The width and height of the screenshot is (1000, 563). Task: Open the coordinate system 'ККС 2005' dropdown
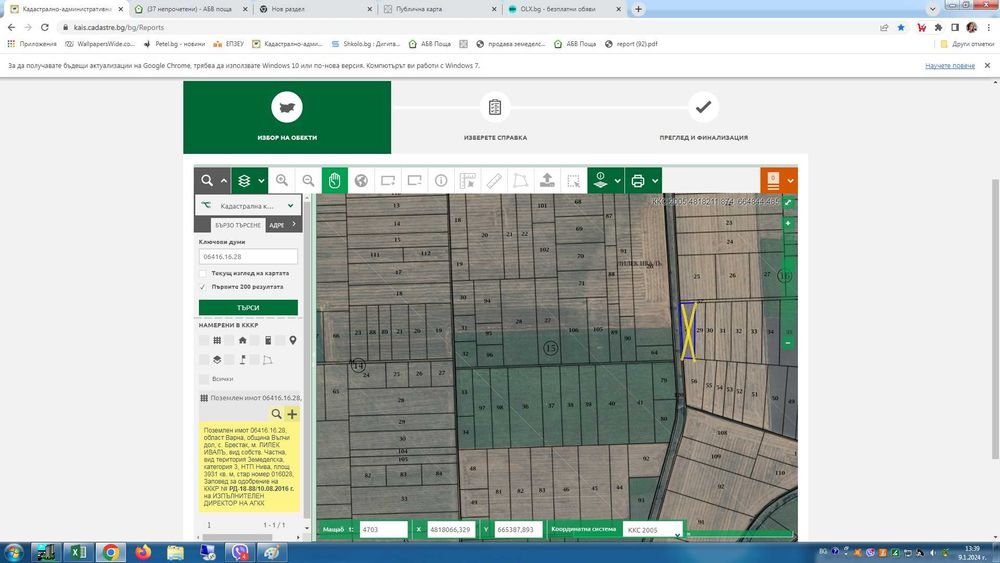pos(652,529)
